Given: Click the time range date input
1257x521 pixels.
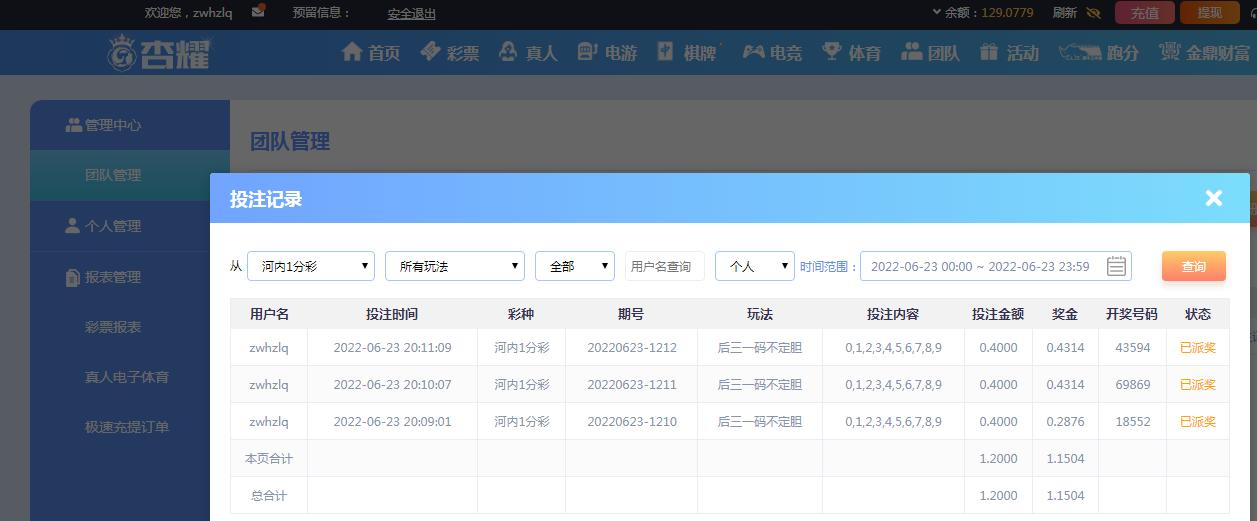Looking at the screenshot, I should tap(996, 266).
